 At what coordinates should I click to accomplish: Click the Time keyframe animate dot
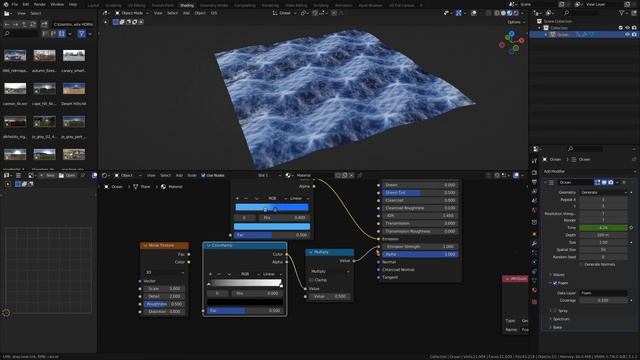(631, 227)
